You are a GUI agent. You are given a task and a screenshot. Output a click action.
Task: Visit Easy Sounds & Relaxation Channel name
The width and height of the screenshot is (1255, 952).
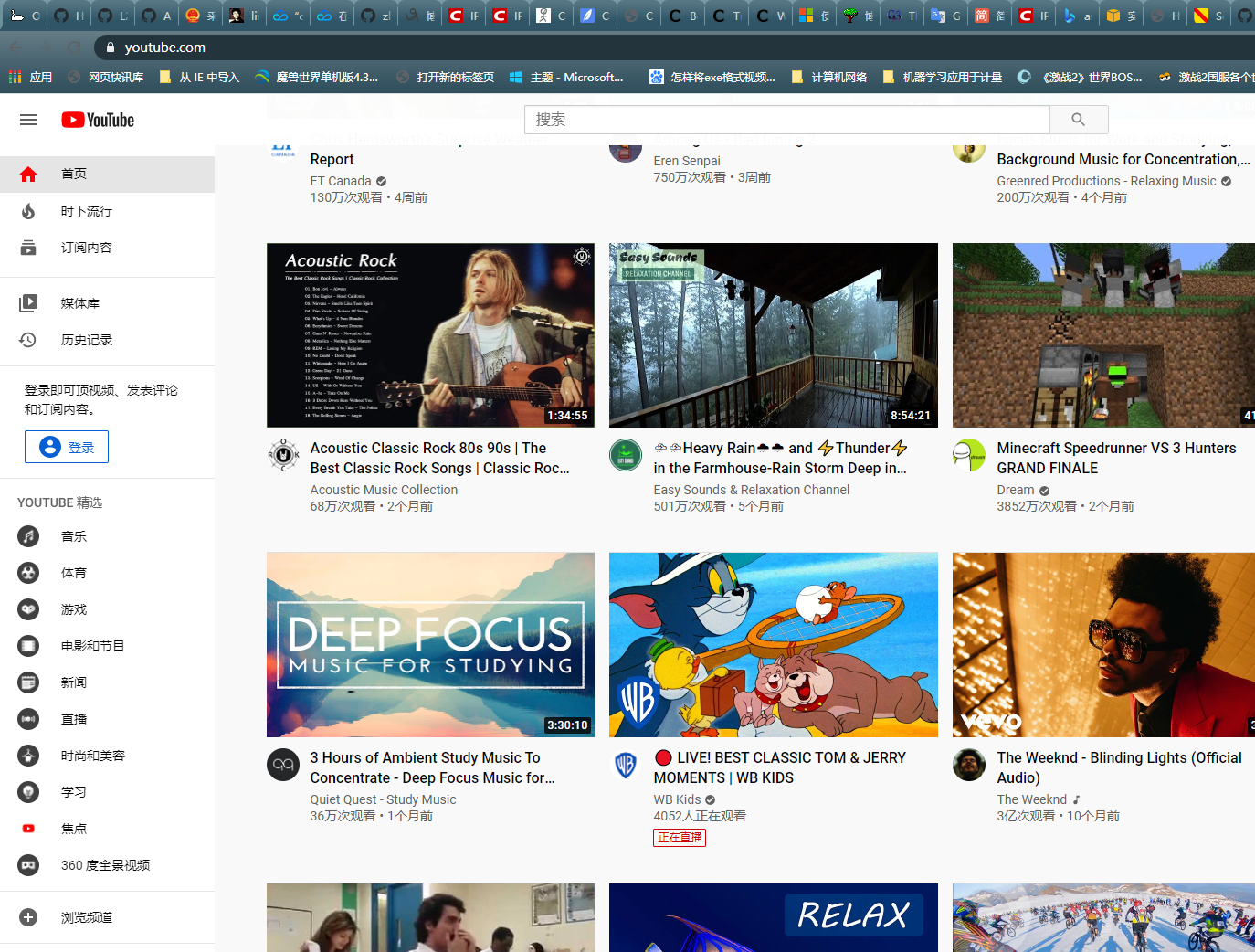pos(752,490)
